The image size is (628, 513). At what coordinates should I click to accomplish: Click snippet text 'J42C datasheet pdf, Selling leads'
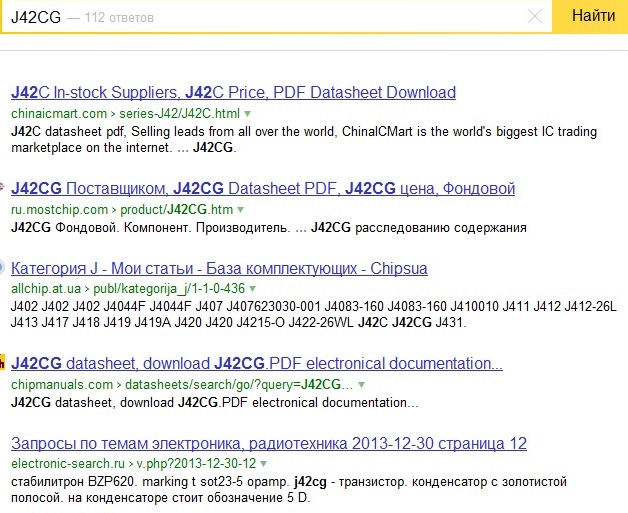(108, 132)
